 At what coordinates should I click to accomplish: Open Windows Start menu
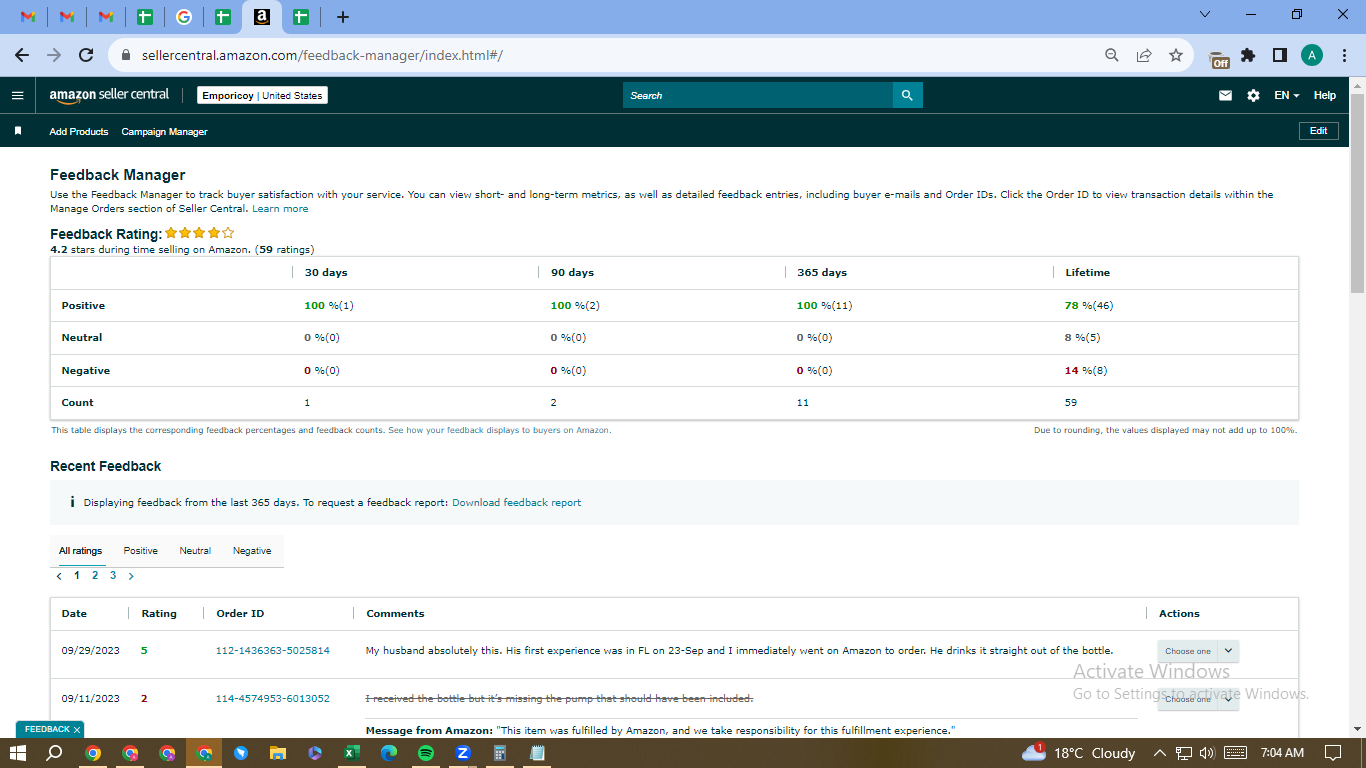18,753
